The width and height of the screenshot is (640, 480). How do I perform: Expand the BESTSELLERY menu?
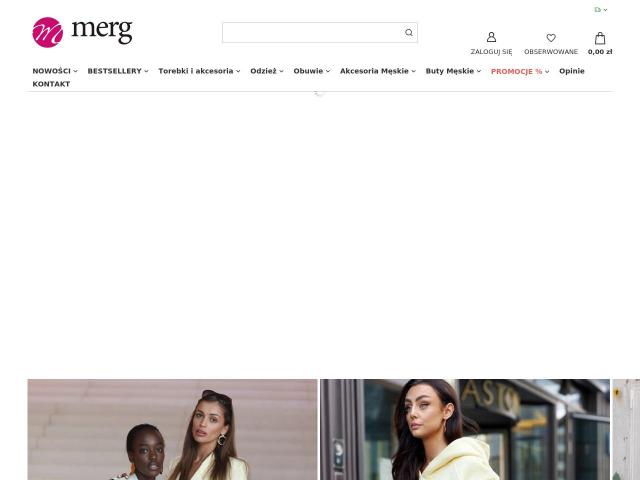[x=118, y=71]
